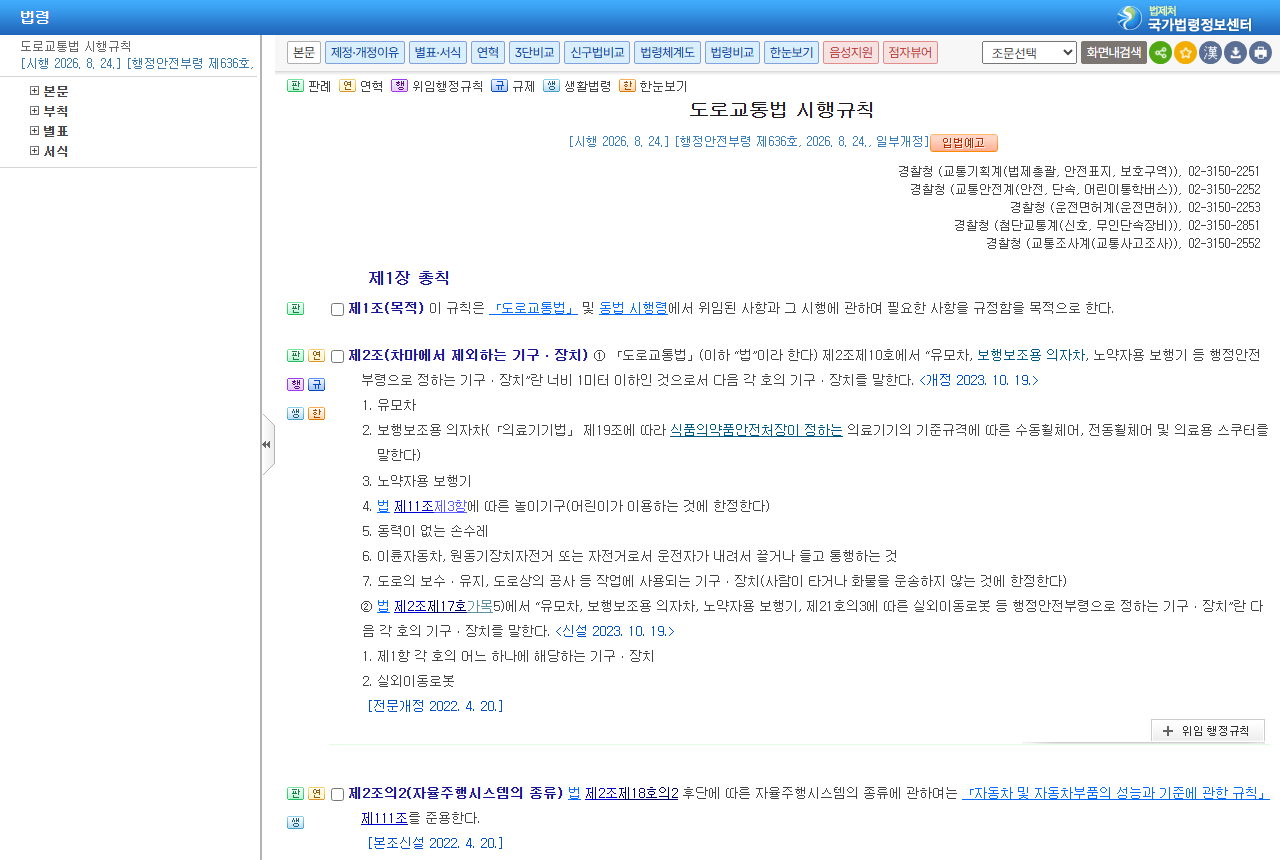
Task: Open the 동법 시행령 link in 제1조
Action: coord(633,308)
